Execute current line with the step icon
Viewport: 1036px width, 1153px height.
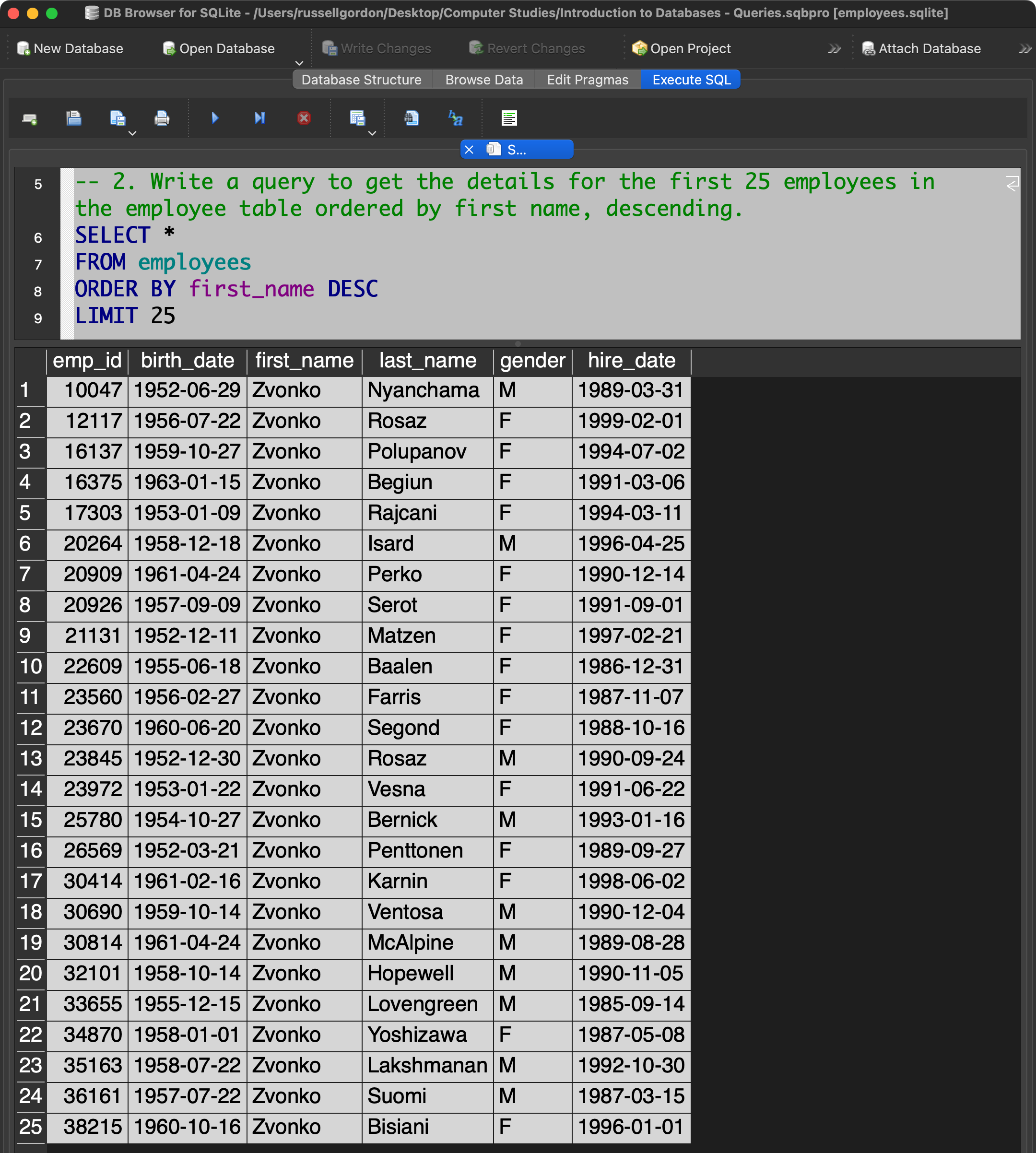(259, 118)
